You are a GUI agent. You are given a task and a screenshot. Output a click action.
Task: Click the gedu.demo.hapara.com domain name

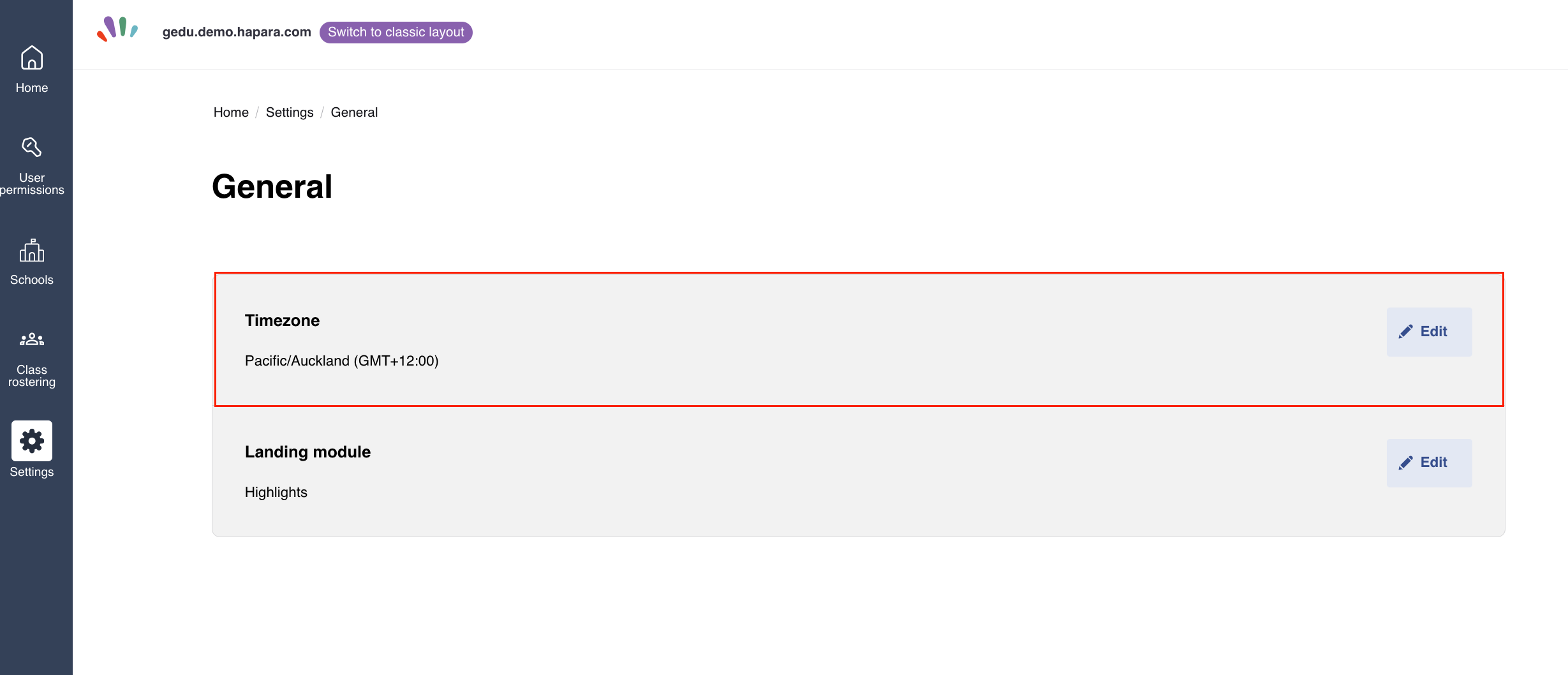coord(237,32)
